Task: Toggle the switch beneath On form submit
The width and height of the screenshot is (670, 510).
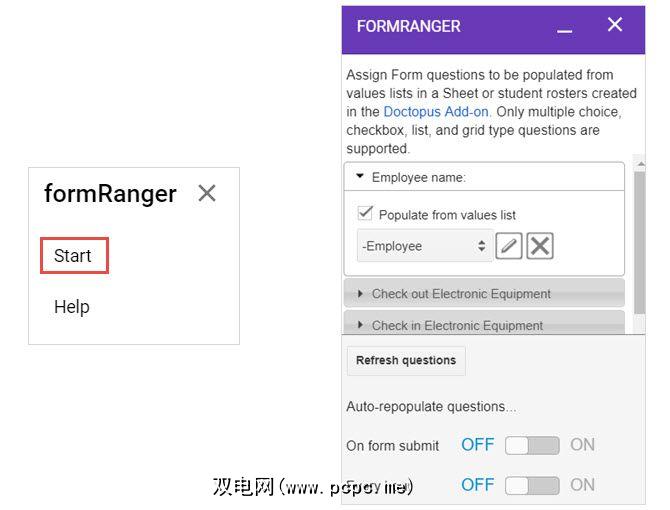Action: 531,485
